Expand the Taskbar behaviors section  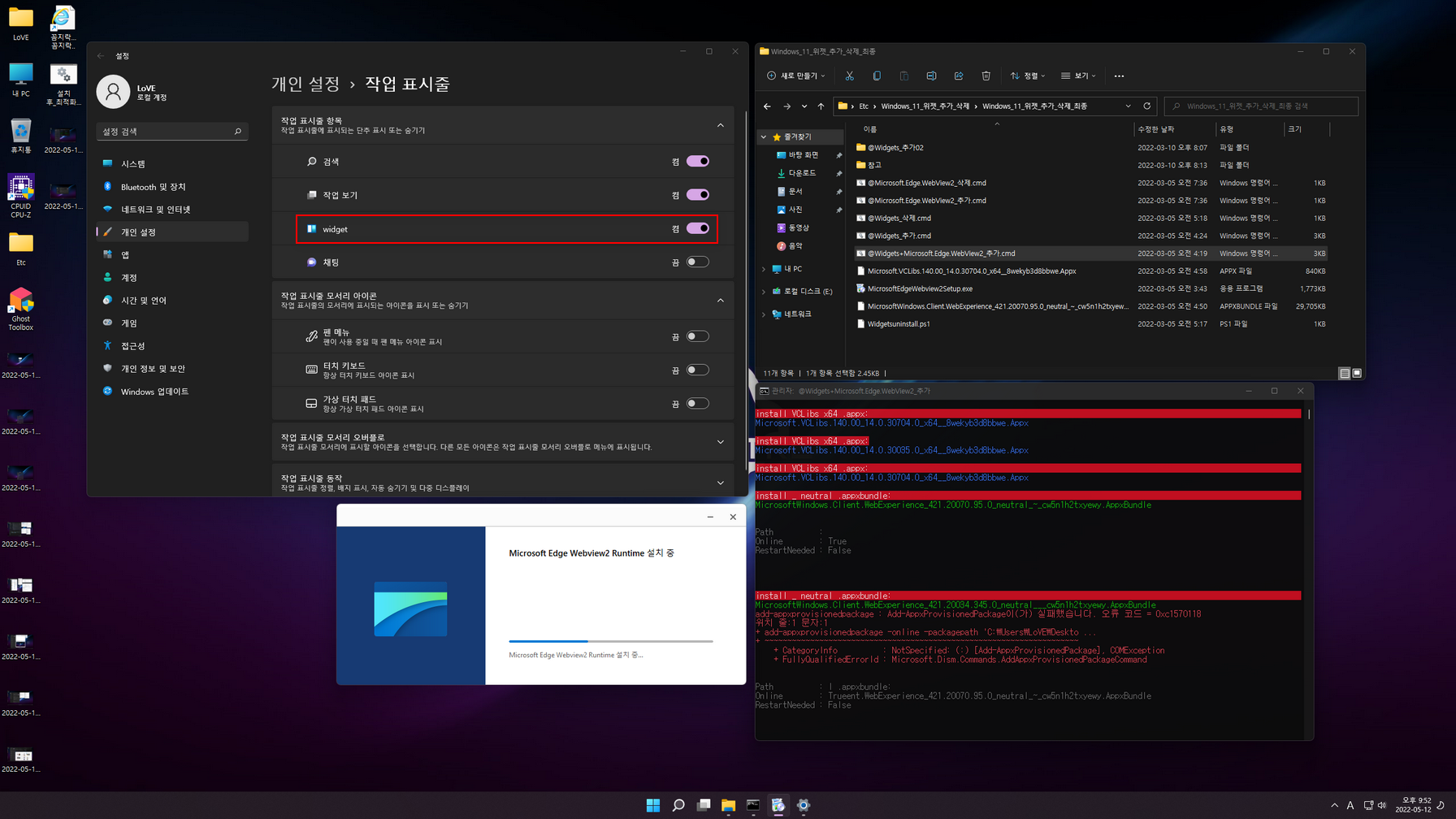click(721, 483)
